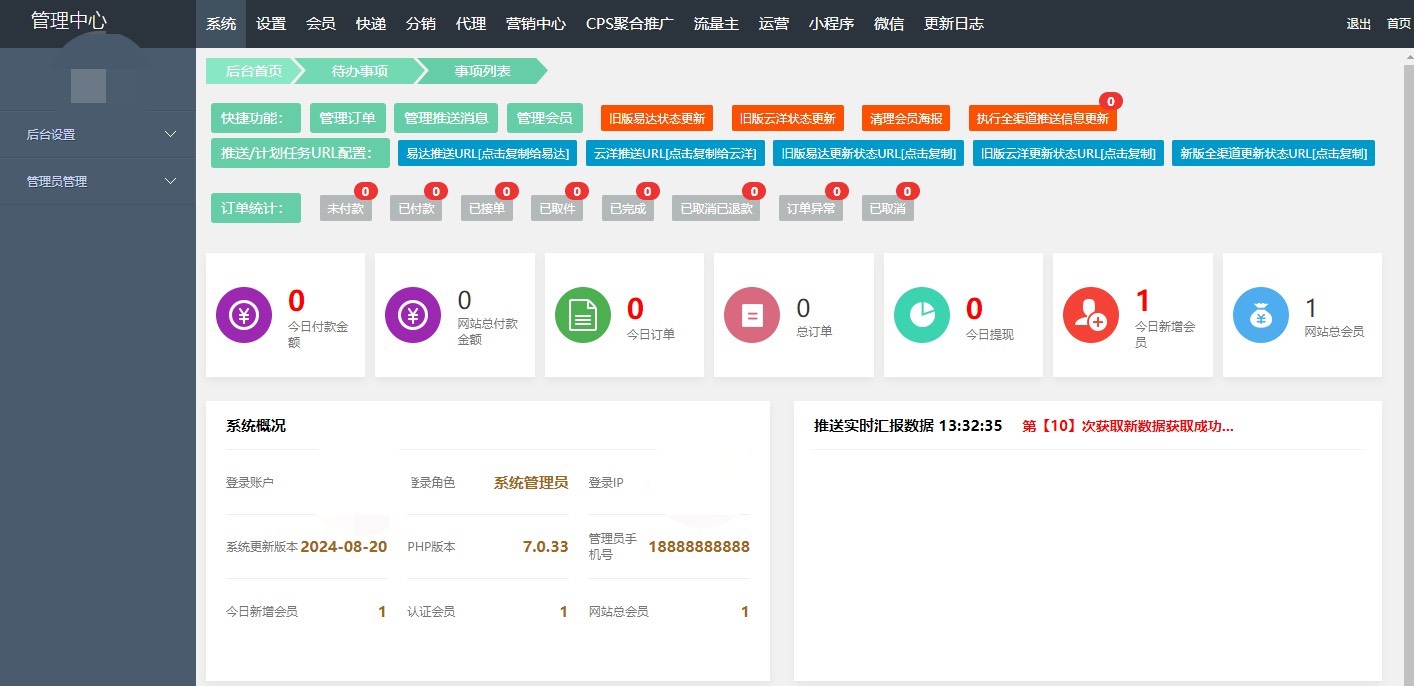Expand the 管理员管理 sidebar menu
The width and height of the screenshot is (1414, 686).
pyautogui.click(x=98, y=181)
